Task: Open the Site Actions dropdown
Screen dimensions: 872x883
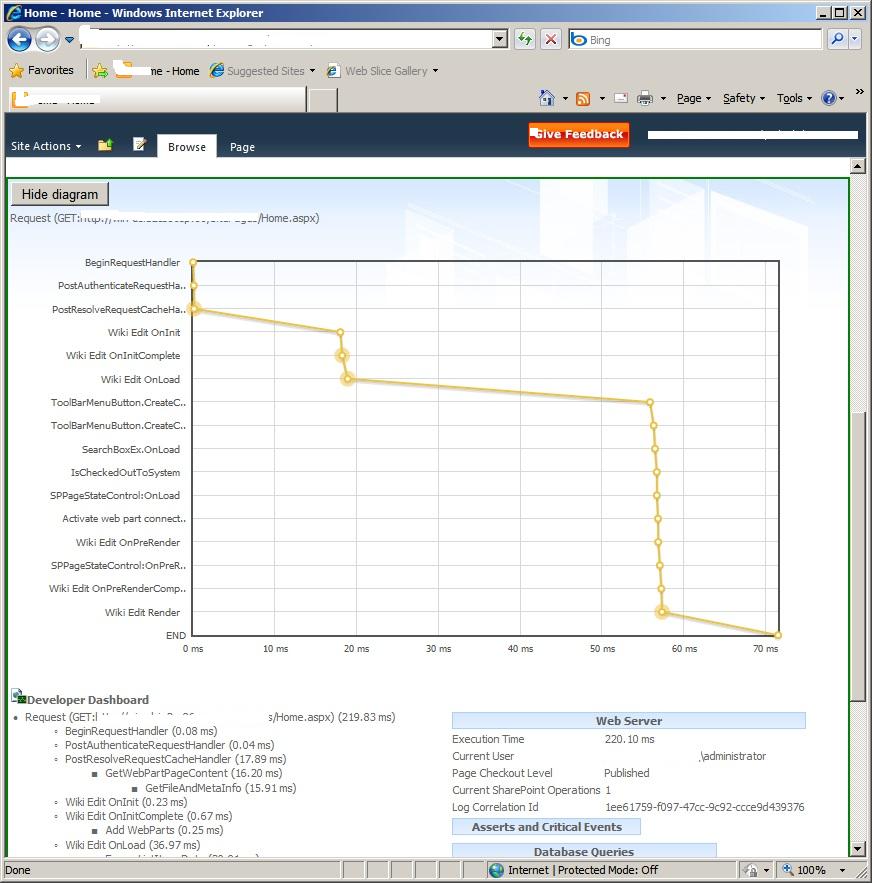Action: [46, 146]
